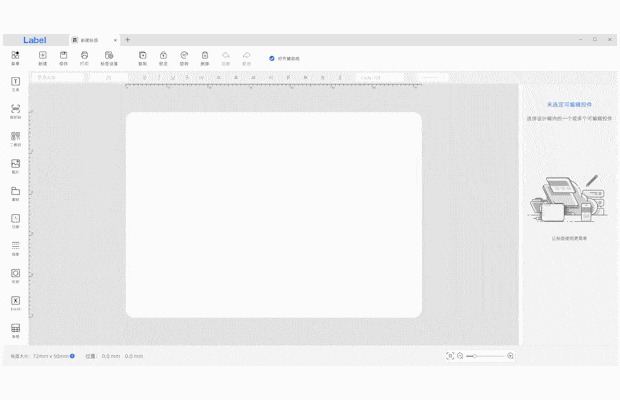Click the Delete trash icon
Viewport: 620px width, 400px height.
tap(205, 57)
